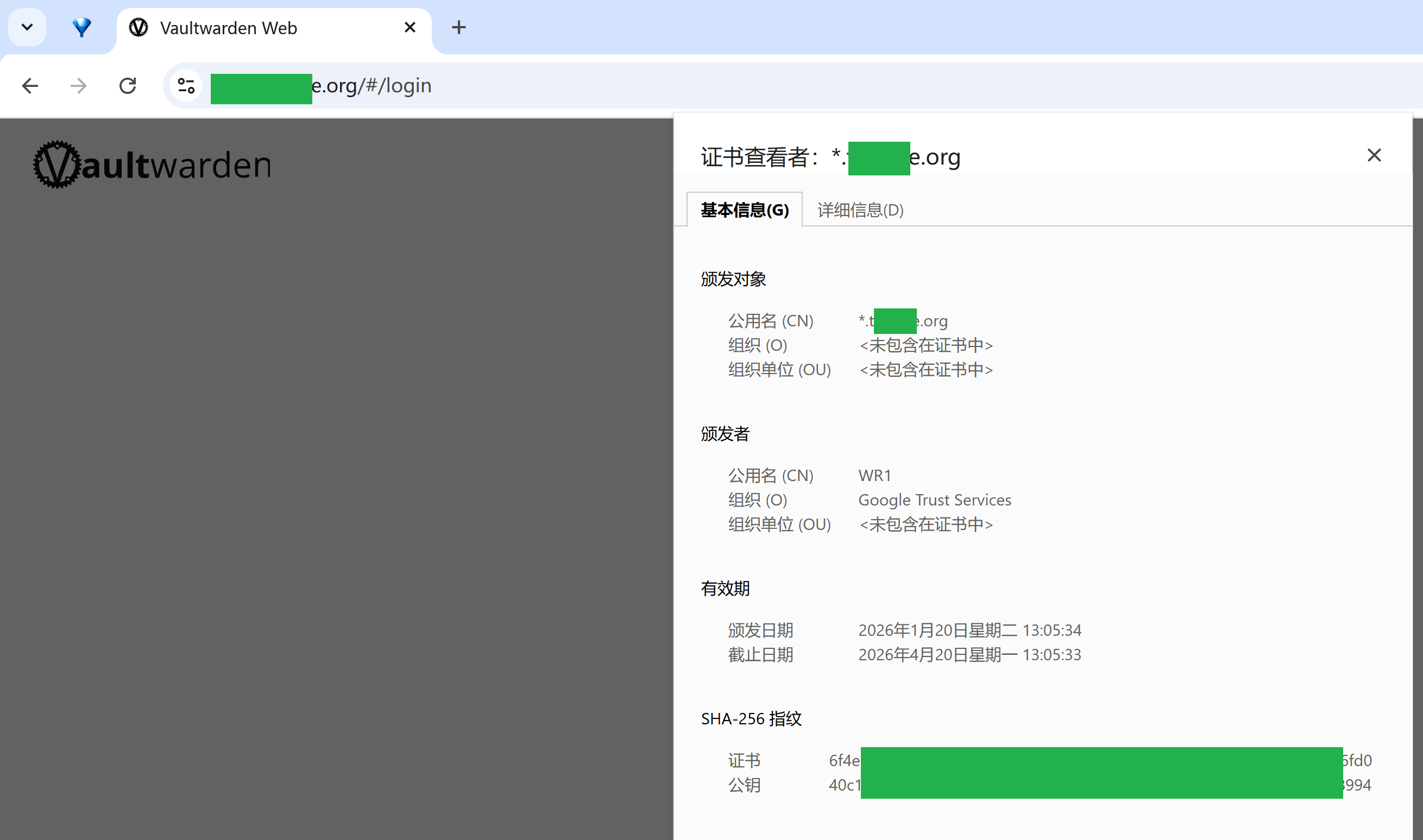Click the Vaultwarden logo
The image size is (1423, 840).
tap(152, 165)
